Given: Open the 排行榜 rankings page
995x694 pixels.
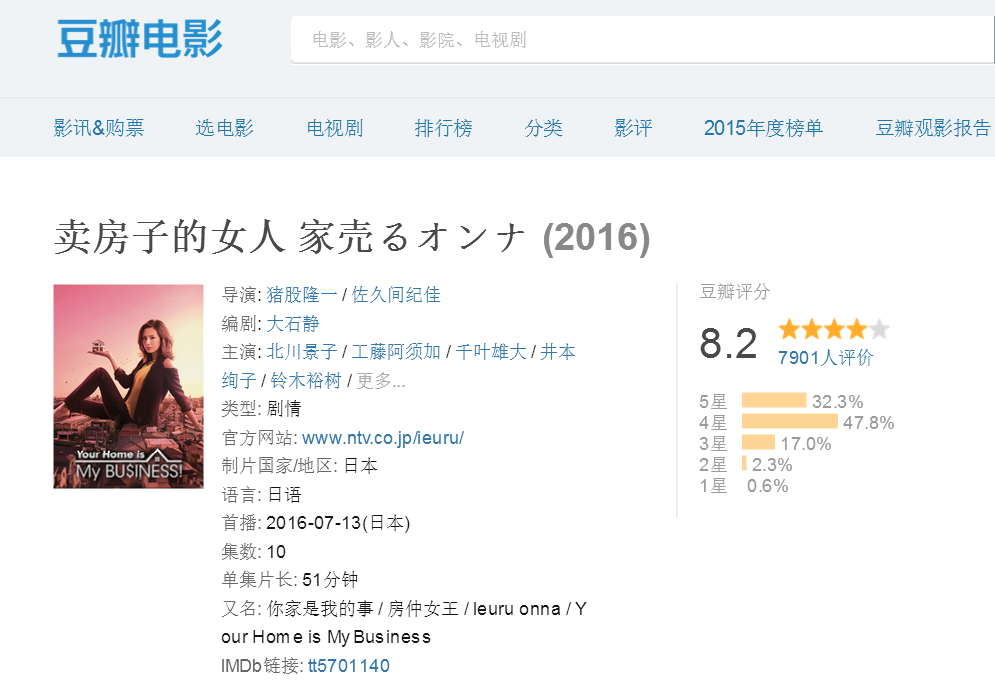Looking at the screenshot, I should coord(443,128).
